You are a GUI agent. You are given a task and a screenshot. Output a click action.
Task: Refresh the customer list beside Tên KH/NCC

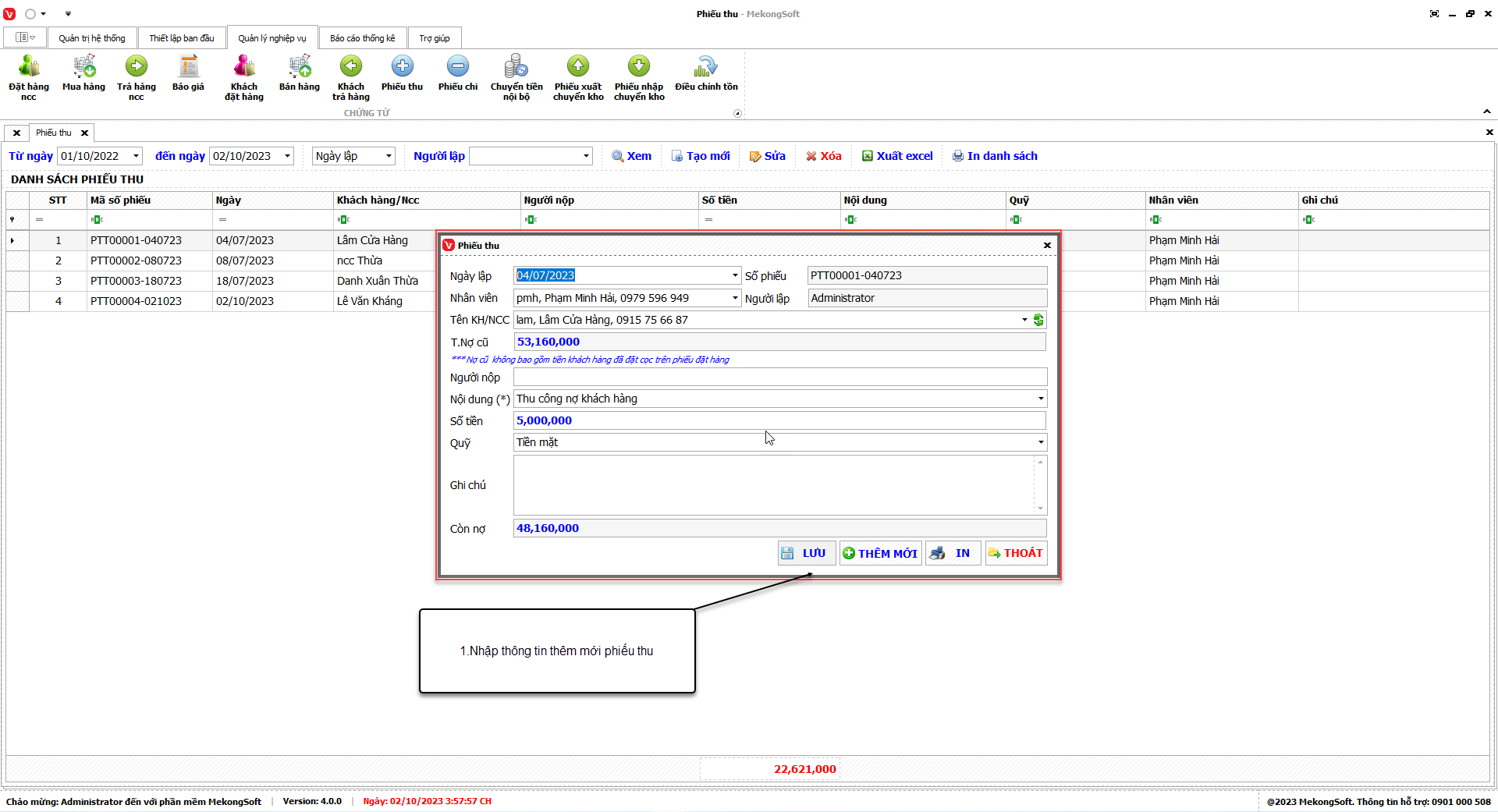click(x=1038, y=320)
